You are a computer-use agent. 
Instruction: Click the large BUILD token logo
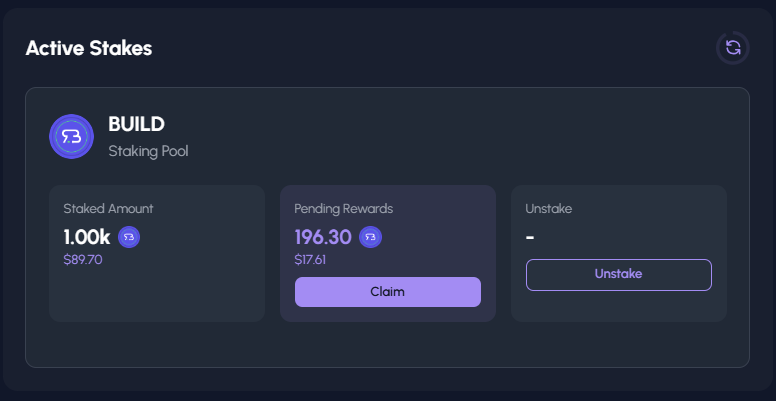click(x=71, y=137)
